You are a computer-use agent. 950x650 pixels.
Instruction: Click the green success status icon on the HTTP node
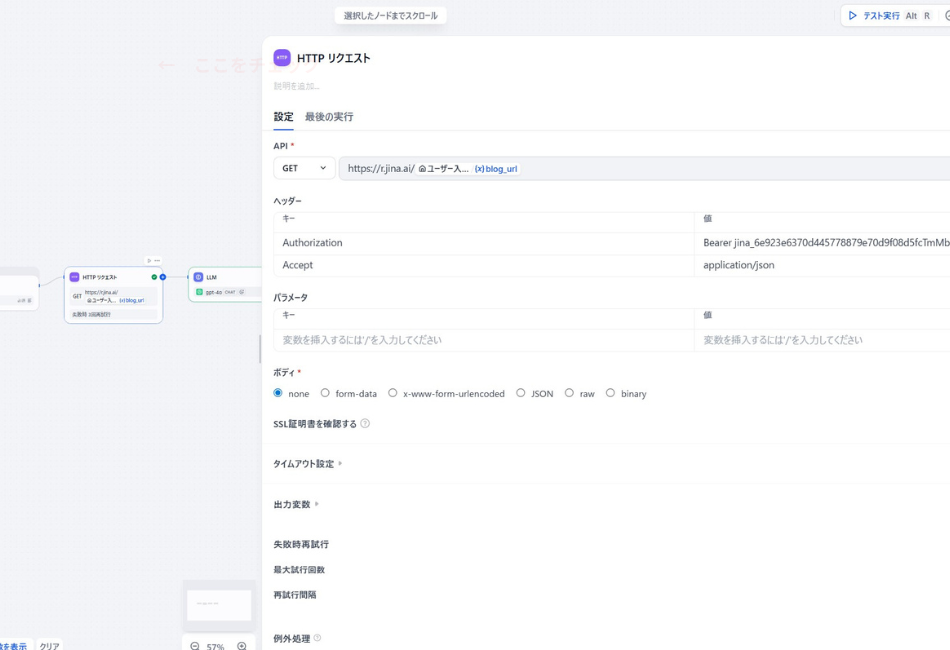154,276
